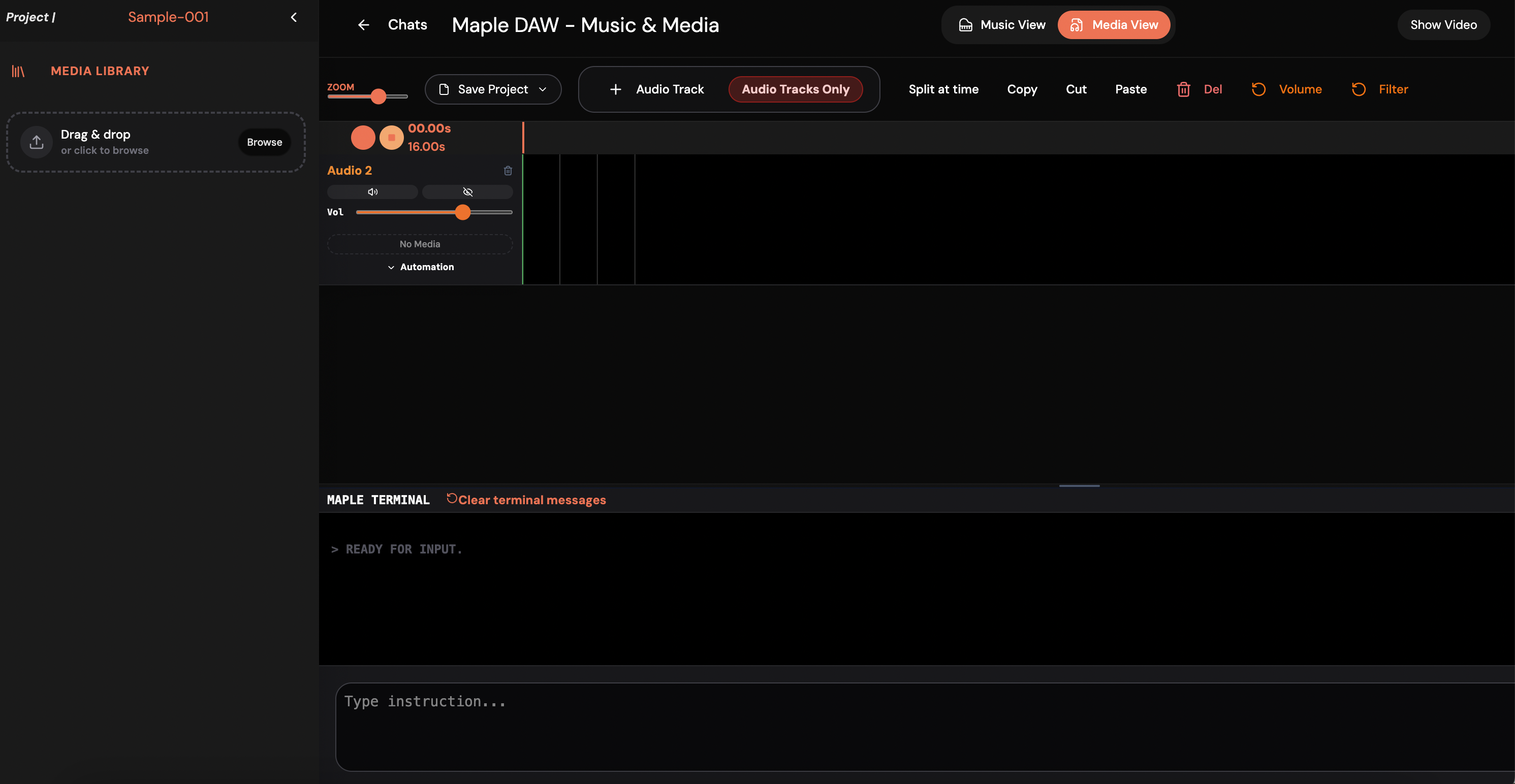Viewport: 1515px width, 784px height.
Task: Enable Audio Tracks Only mode
Action: tap(795, 89)
